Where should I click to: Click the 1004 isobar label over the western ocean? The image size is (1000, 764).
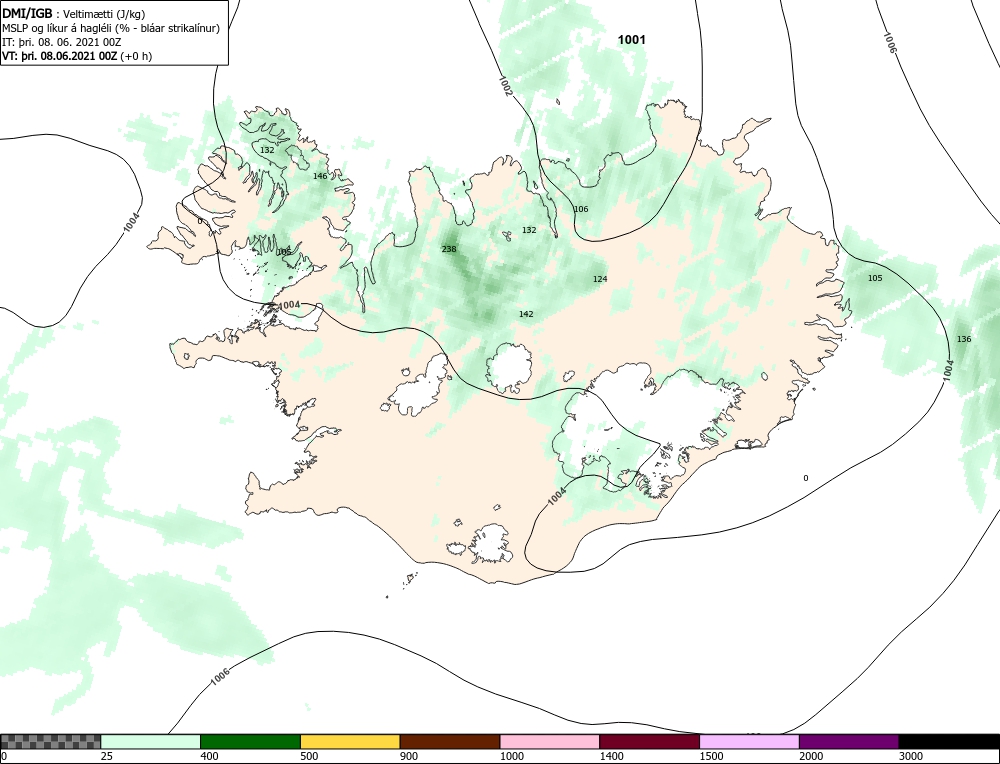coord(131,223)
